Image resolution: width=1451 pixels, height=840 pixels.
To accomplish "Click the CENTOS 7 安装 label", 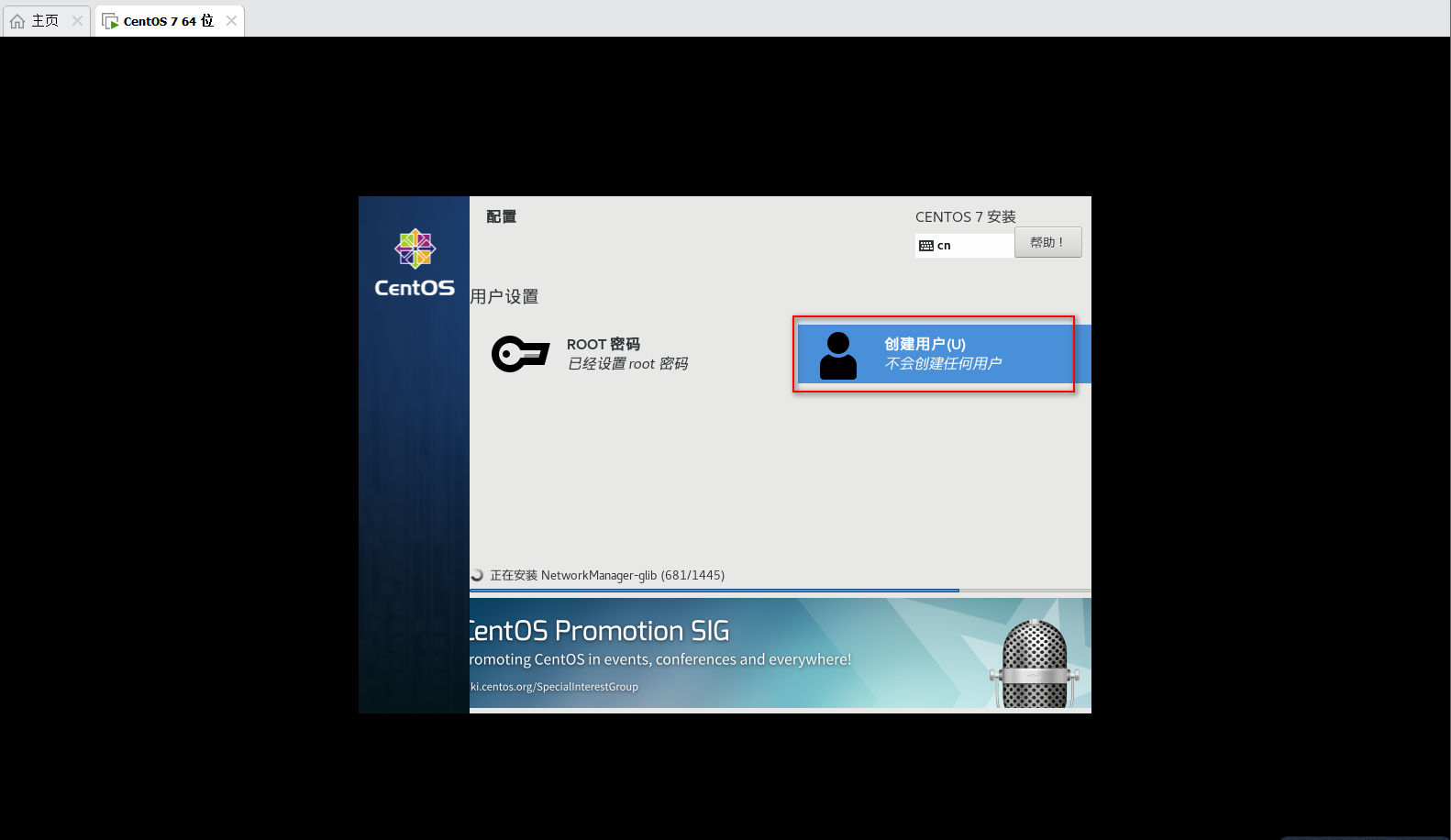I will click(x=965, y=216).
